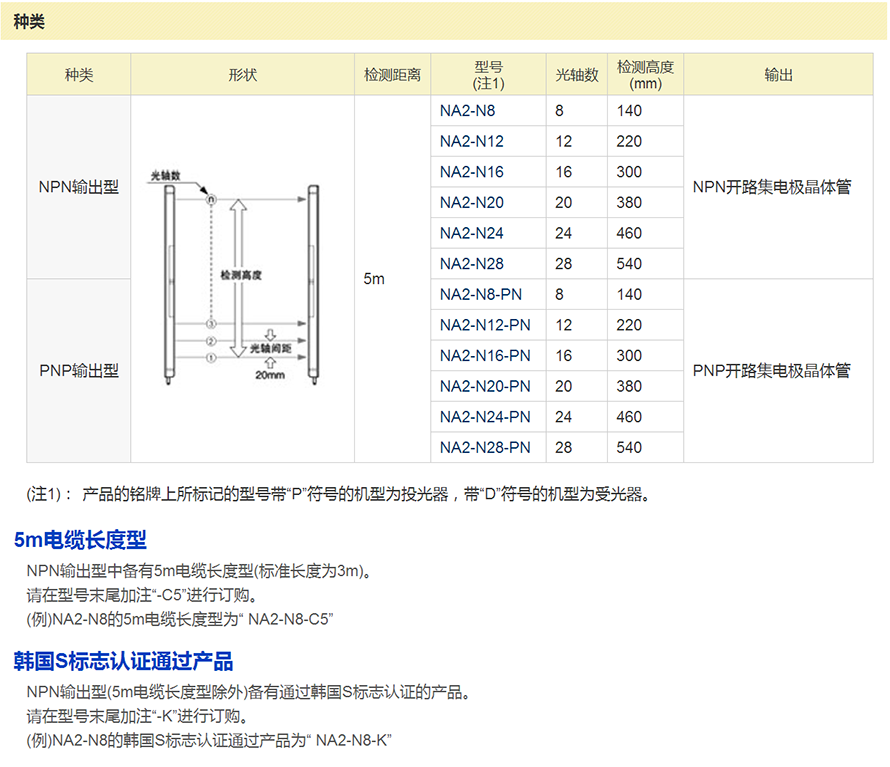Viewport: 890px width, 767px height.
Task: Click the NPN开路集电极晶体管 output cell
Action: [x=772, y=187]
